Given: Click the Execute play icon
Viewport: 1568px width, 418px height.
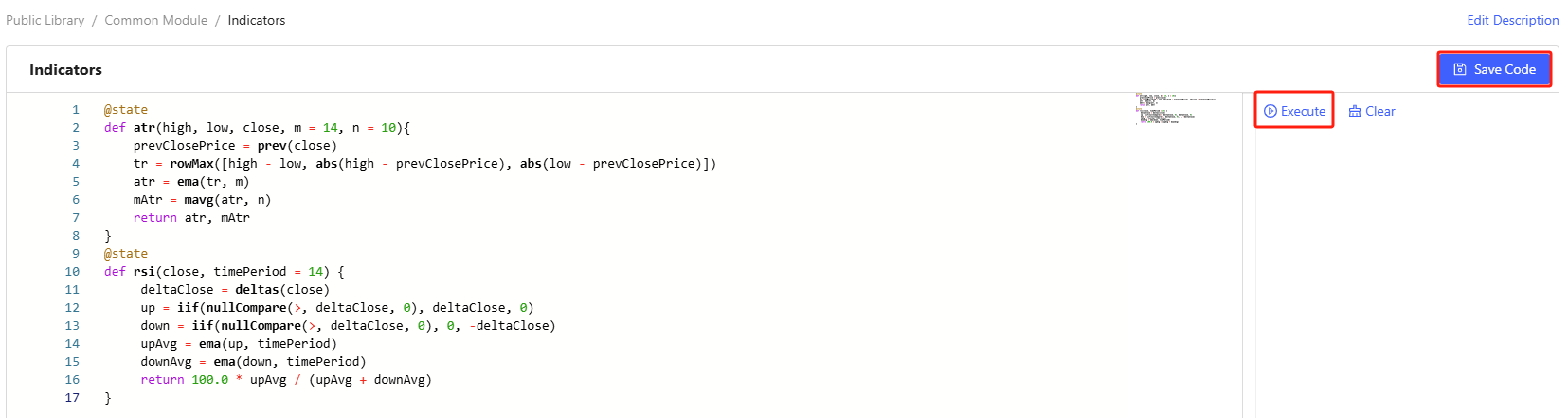Looking at the screenshot, I should tap(1271, 111).
